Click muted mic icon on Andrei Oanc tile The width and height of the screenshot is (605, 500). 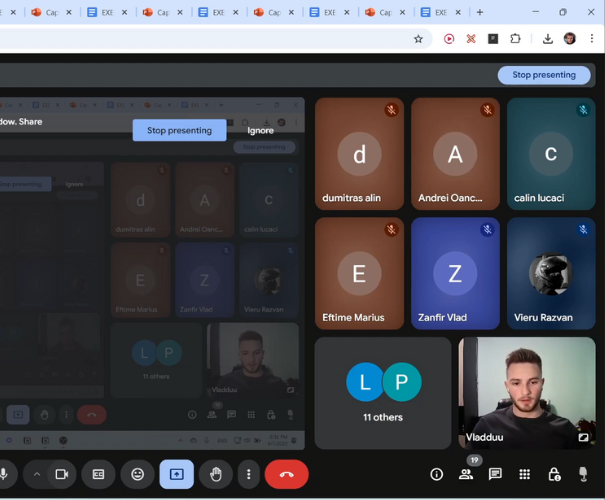487,110
